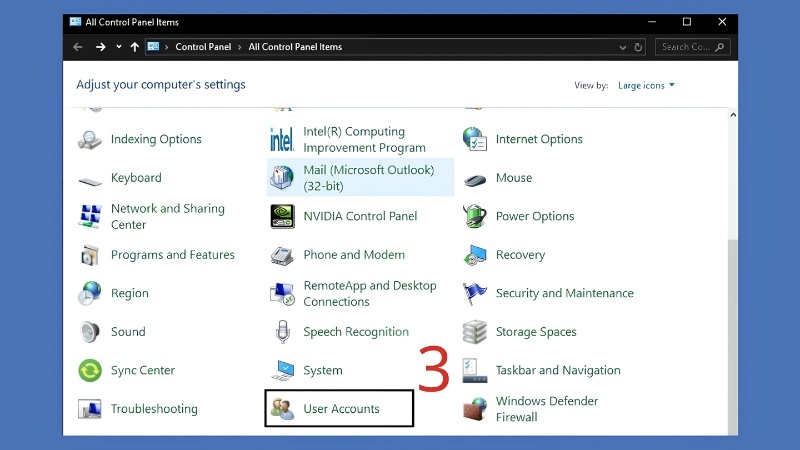Open NVIDIA Control Panel link text
800x450 pixels.
pyautogui.click(x=360, y=216)
